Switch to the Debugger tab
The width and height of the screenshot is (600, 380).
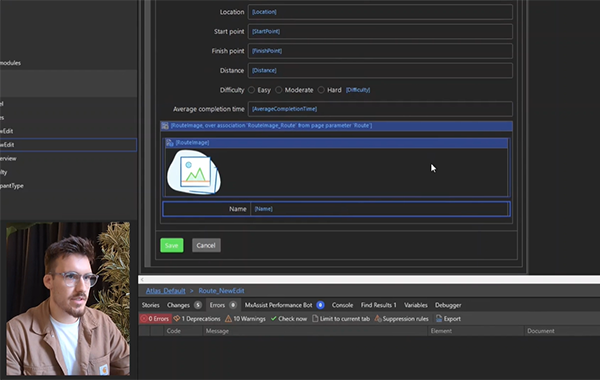coord(448,305)
